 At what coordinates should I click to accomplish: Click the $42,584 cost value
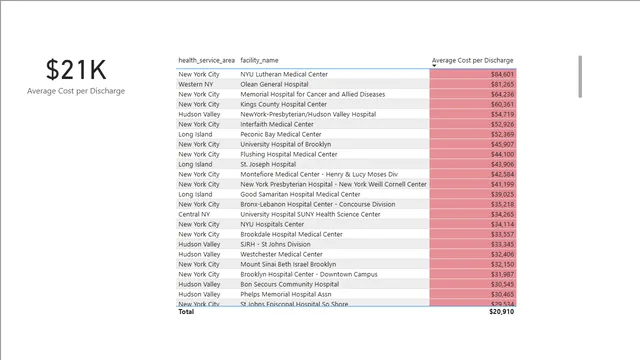[x=502, y=174]
